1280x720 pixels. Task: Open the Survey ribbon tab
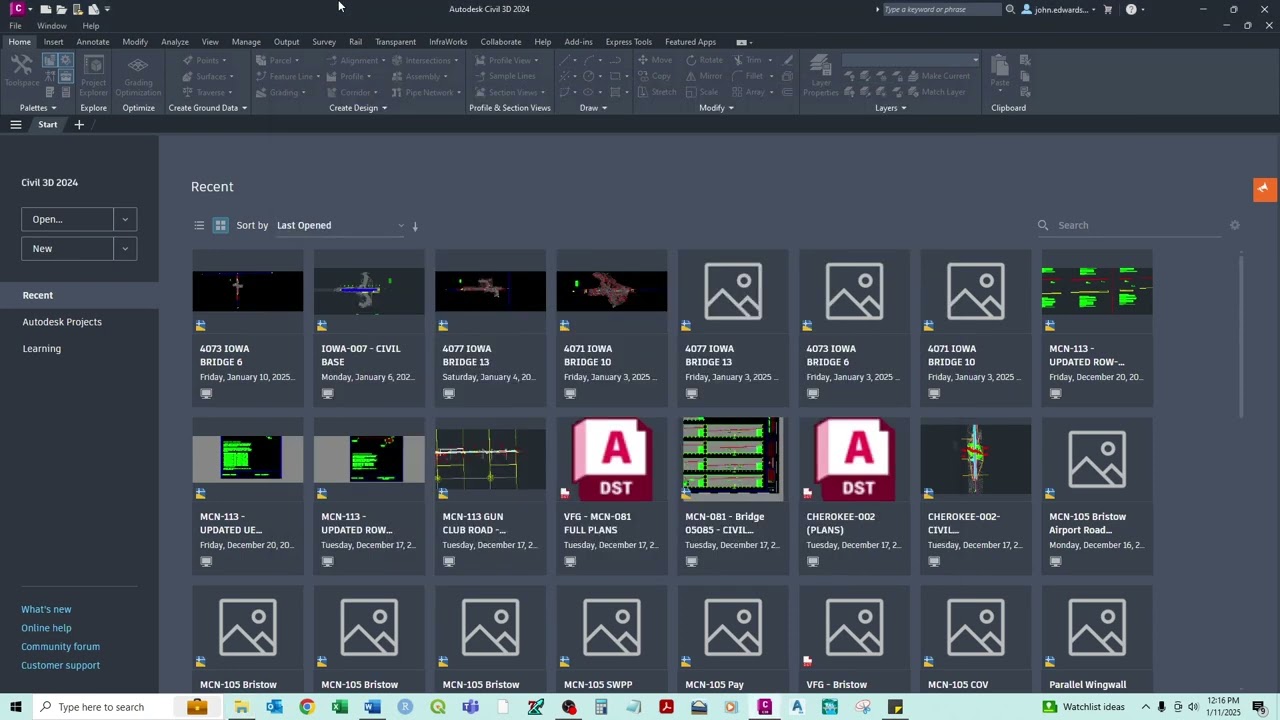pyautogui.click(x=324, y=42)
